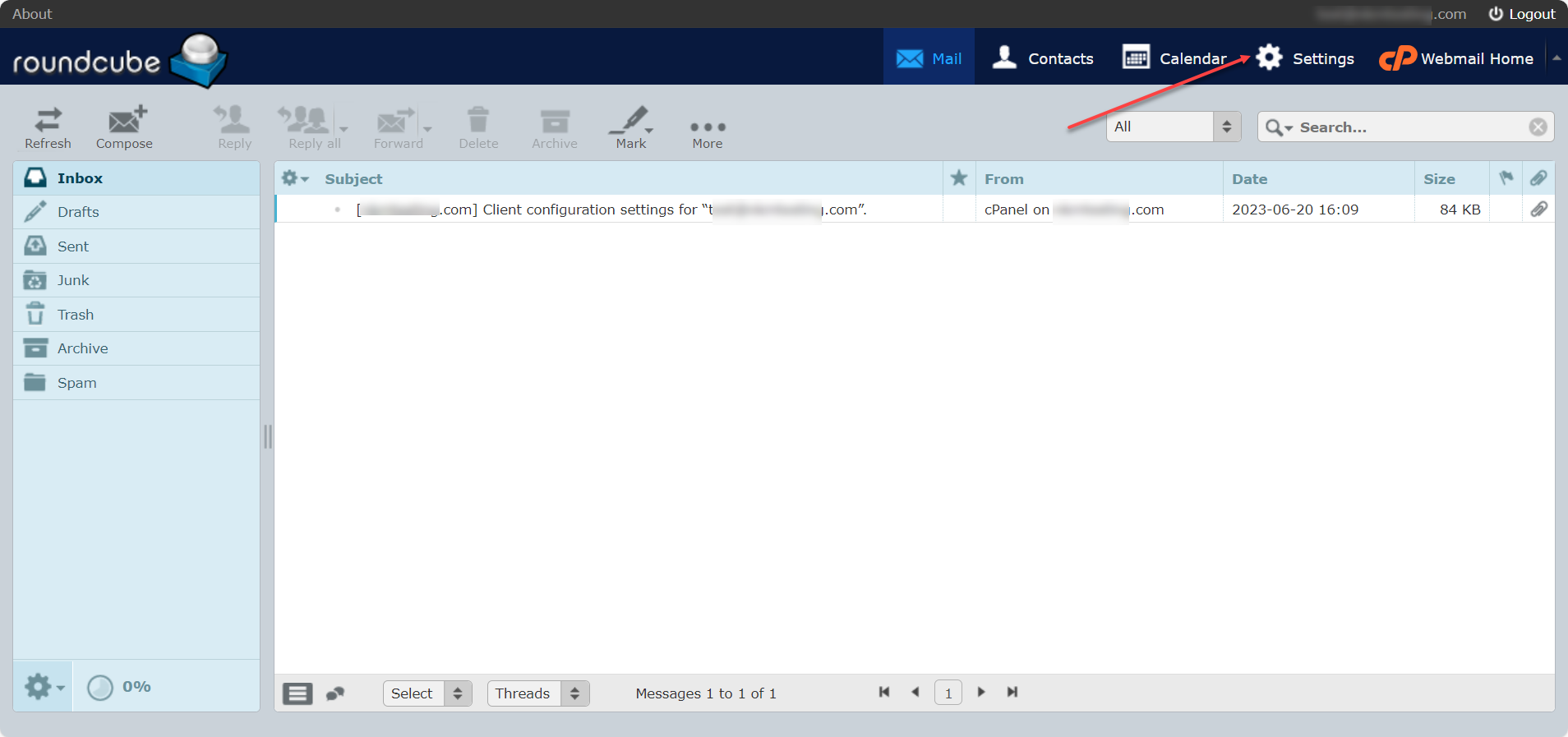
Task: Compose a new message
Action: click(124, 128)
